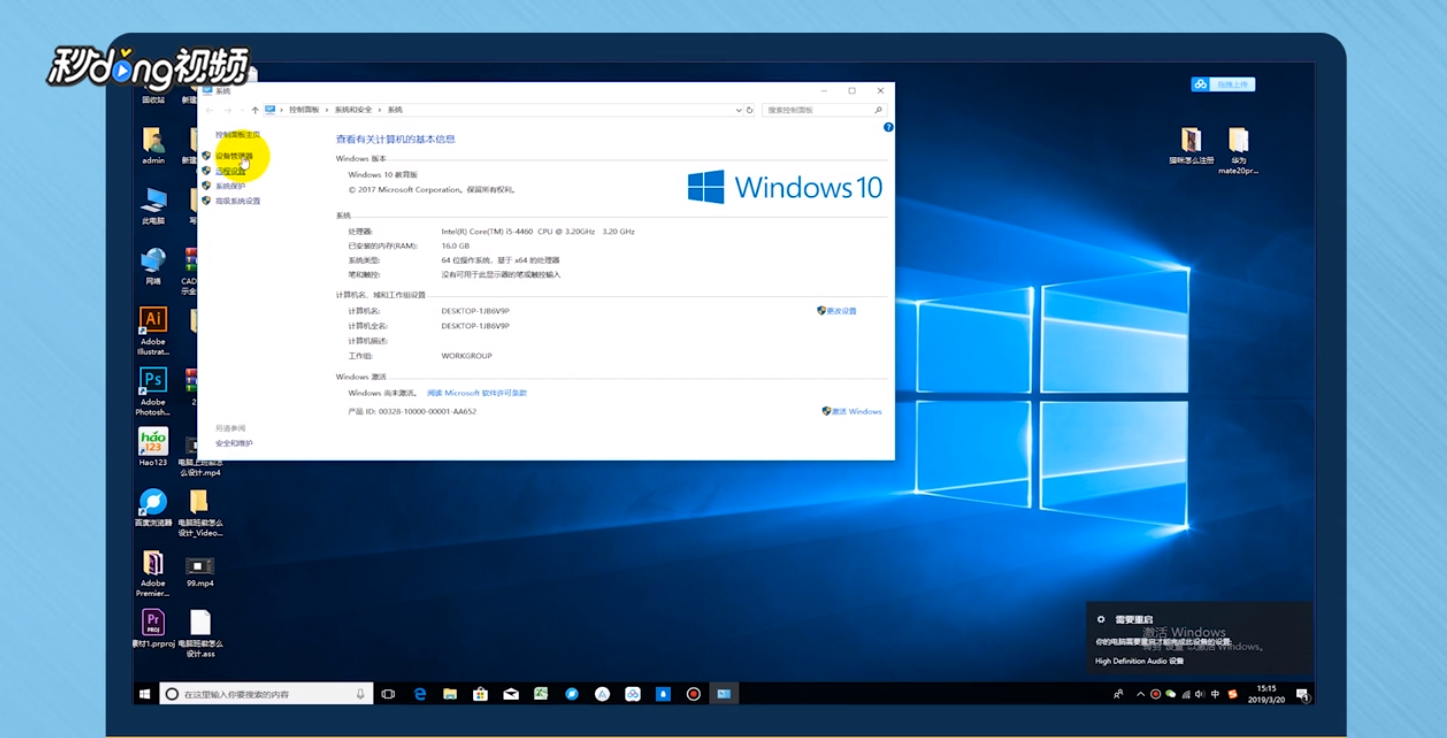Click 激活 Windows activation link
Image resolution: width=1447 pixels, height=738 pixels.
coord(857,411)
